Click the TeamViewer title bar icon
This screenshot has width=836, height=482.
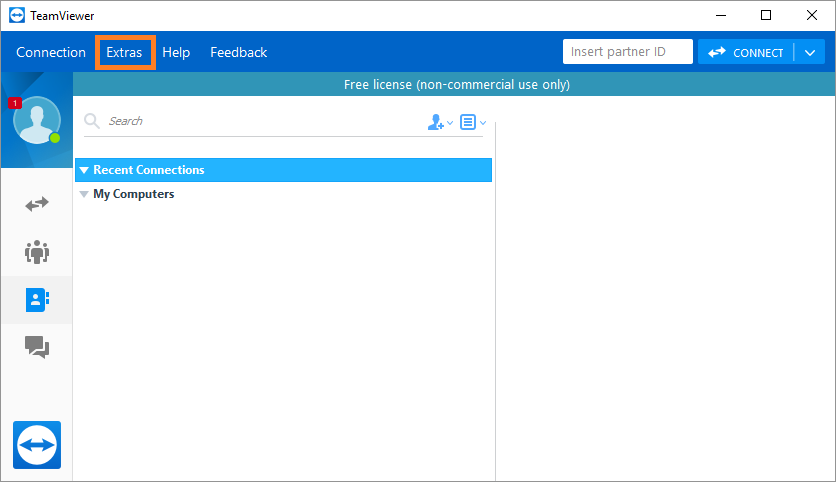(17, 15)
